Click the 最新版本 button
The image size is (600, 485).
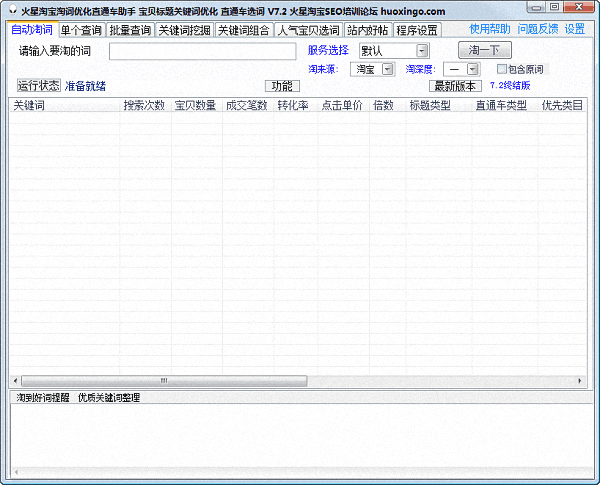455,86
